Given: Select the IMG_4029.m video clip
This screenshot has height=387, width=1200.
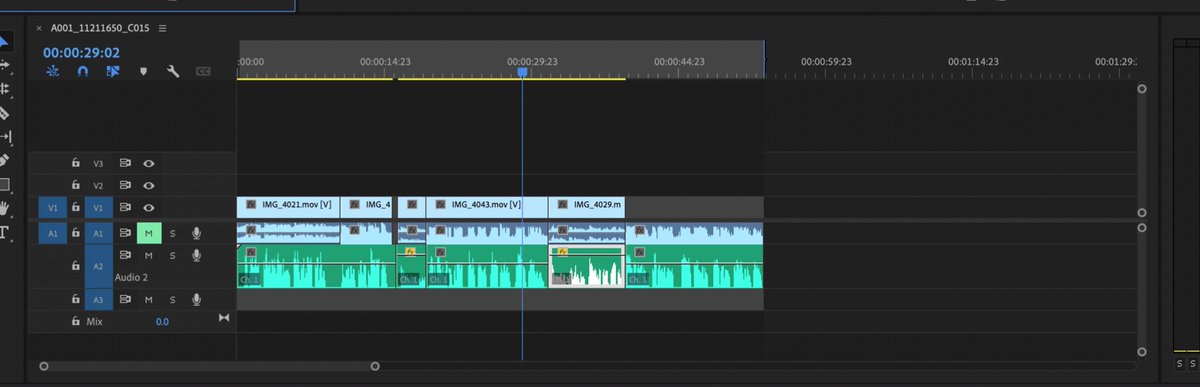Looking at the screenshot, I should click(x=587, y=206).
